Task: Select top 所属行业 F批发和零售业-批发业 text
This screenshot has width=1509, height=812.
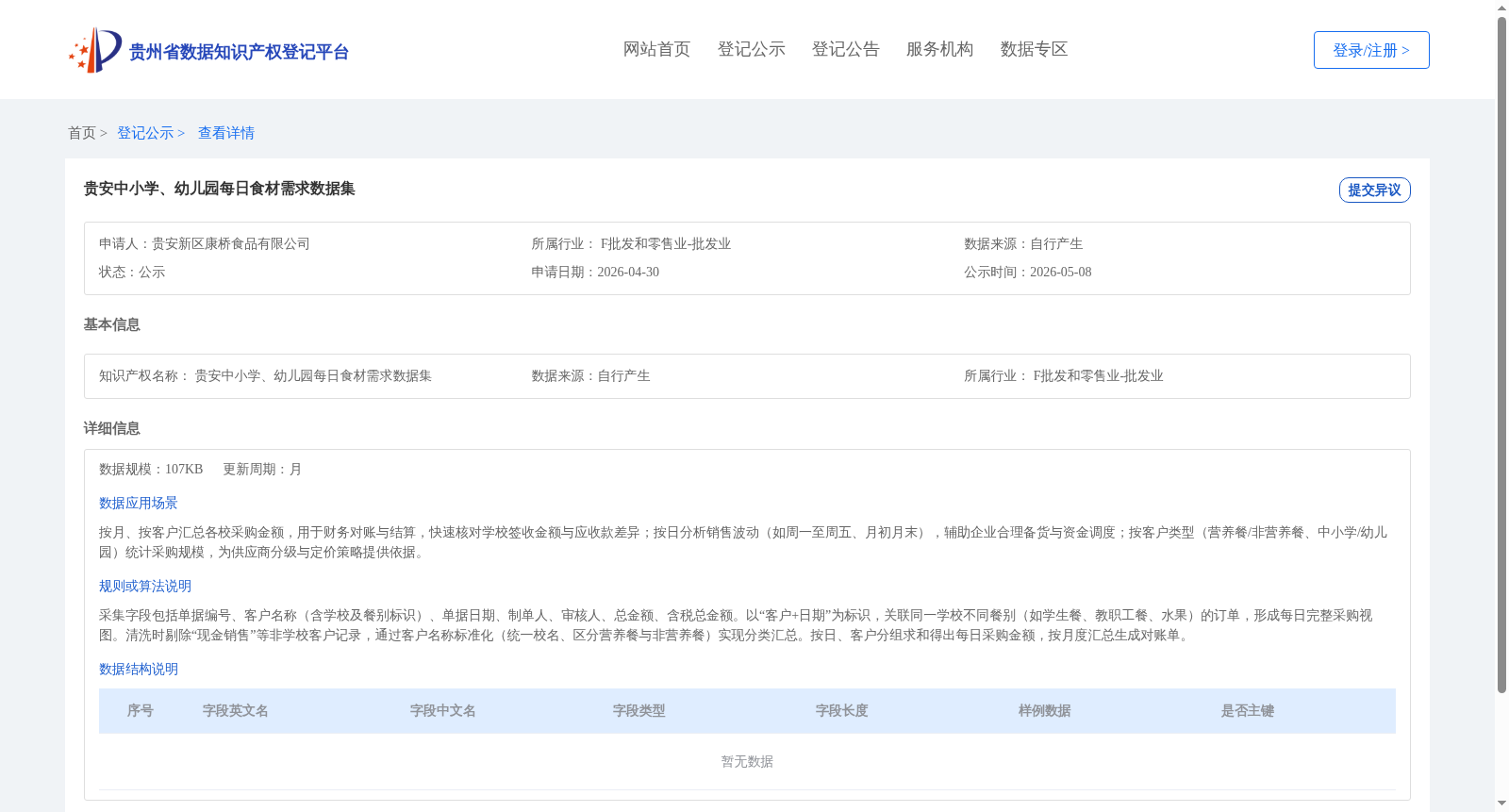Action: (631, 243)
